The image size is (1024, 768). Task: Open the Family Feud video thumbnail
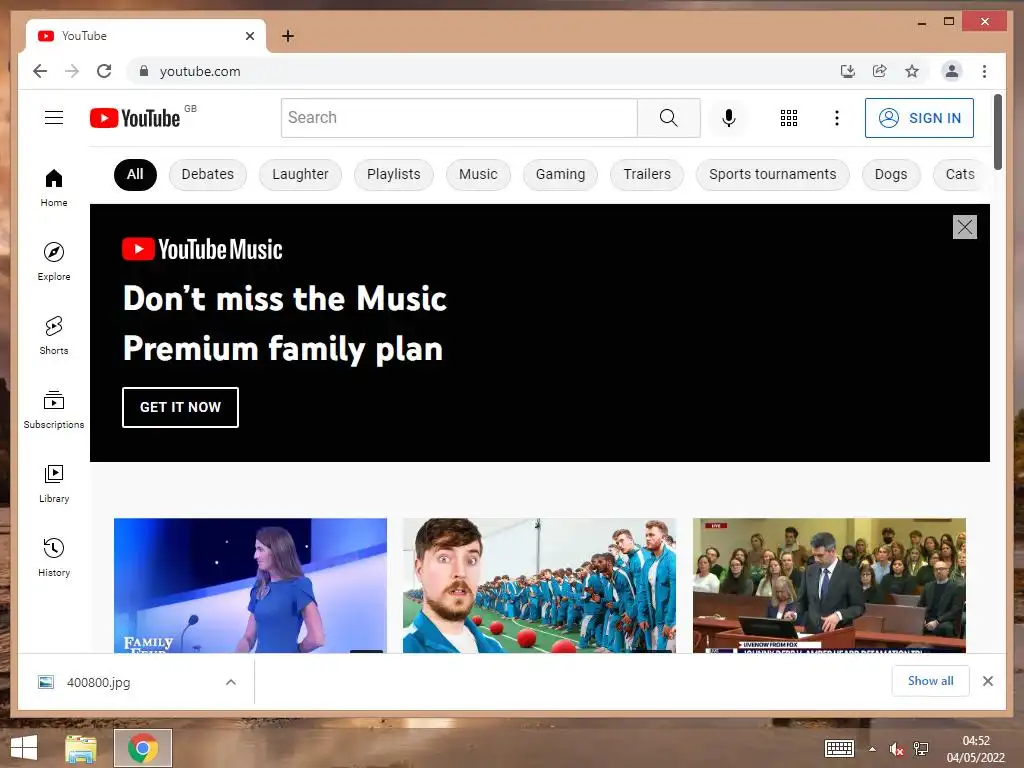click(250, 585)
